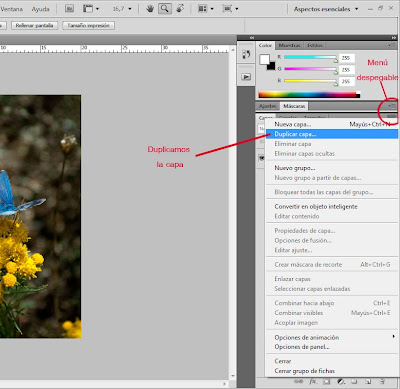Expand the Arrange Documents dropdown arrow
The image size is (400, 389).
point(212,9)
